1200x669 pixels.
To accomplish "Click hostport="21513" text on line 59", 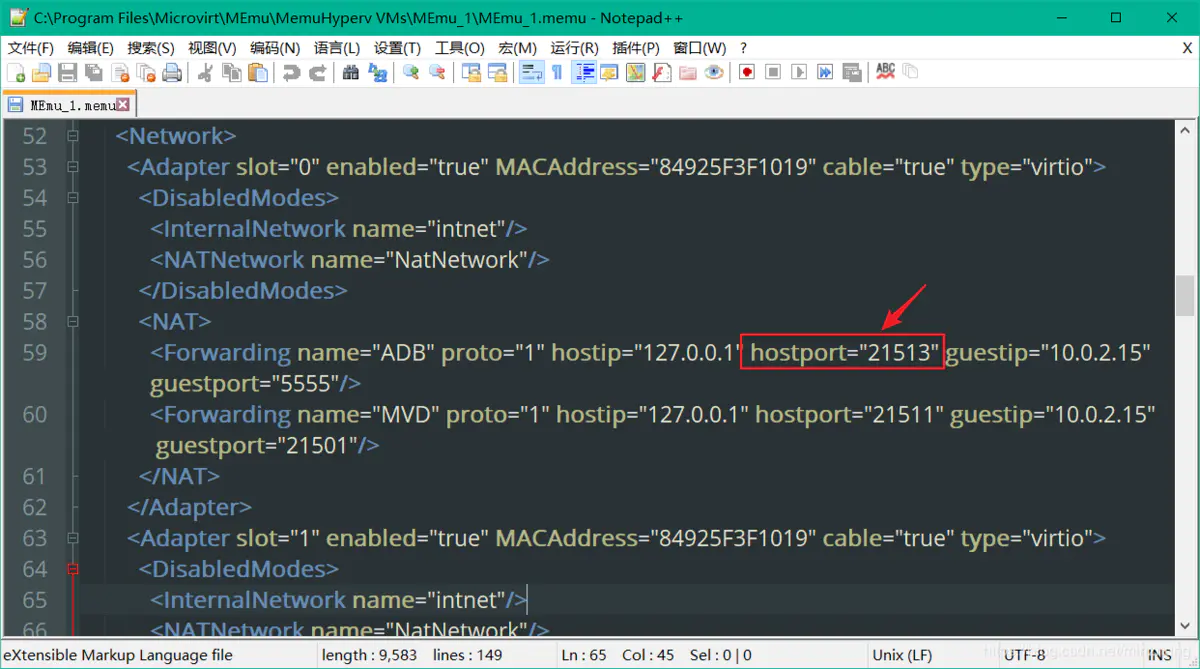I will [844, 353].
